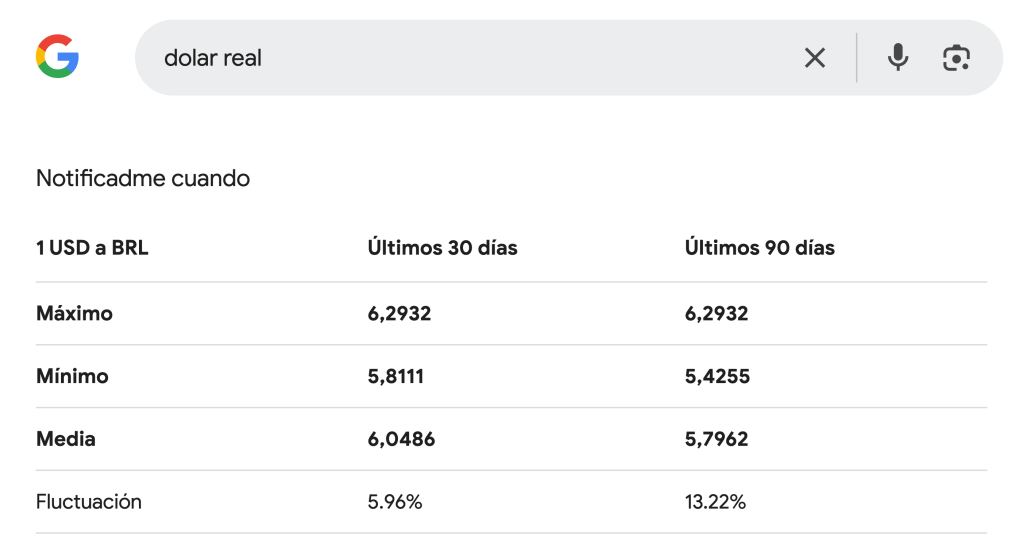Select the "1 USD a BRL" header
The height and width of the screenshot is (548, 1023).
click(x=92, y=248)
